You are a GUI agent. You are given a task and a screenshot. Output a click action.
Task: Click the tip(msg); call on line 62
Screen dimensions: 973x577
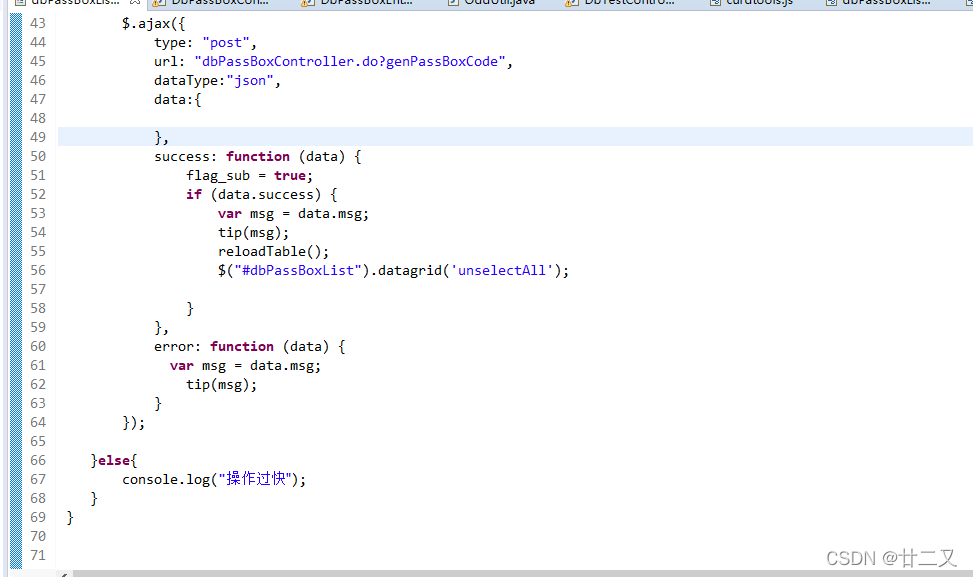point(222,385)
